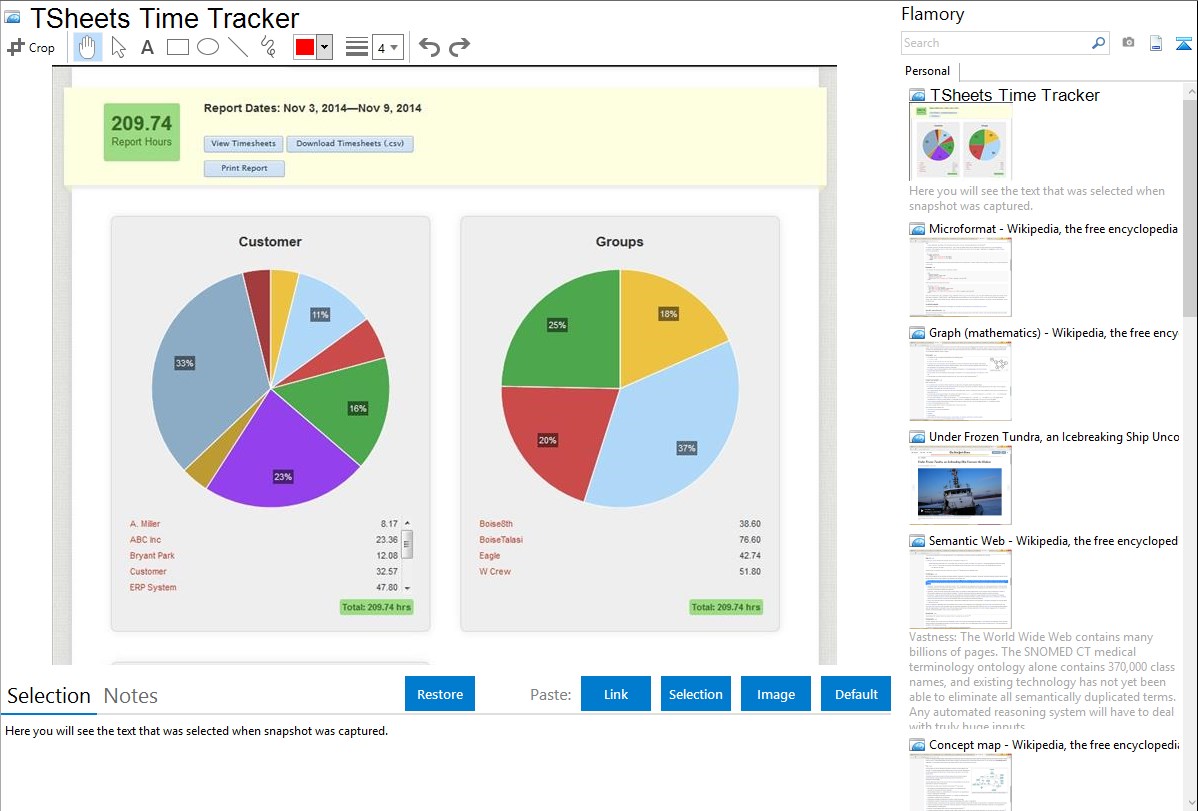Choose the arrow selection pointer tool

point(118,47)
